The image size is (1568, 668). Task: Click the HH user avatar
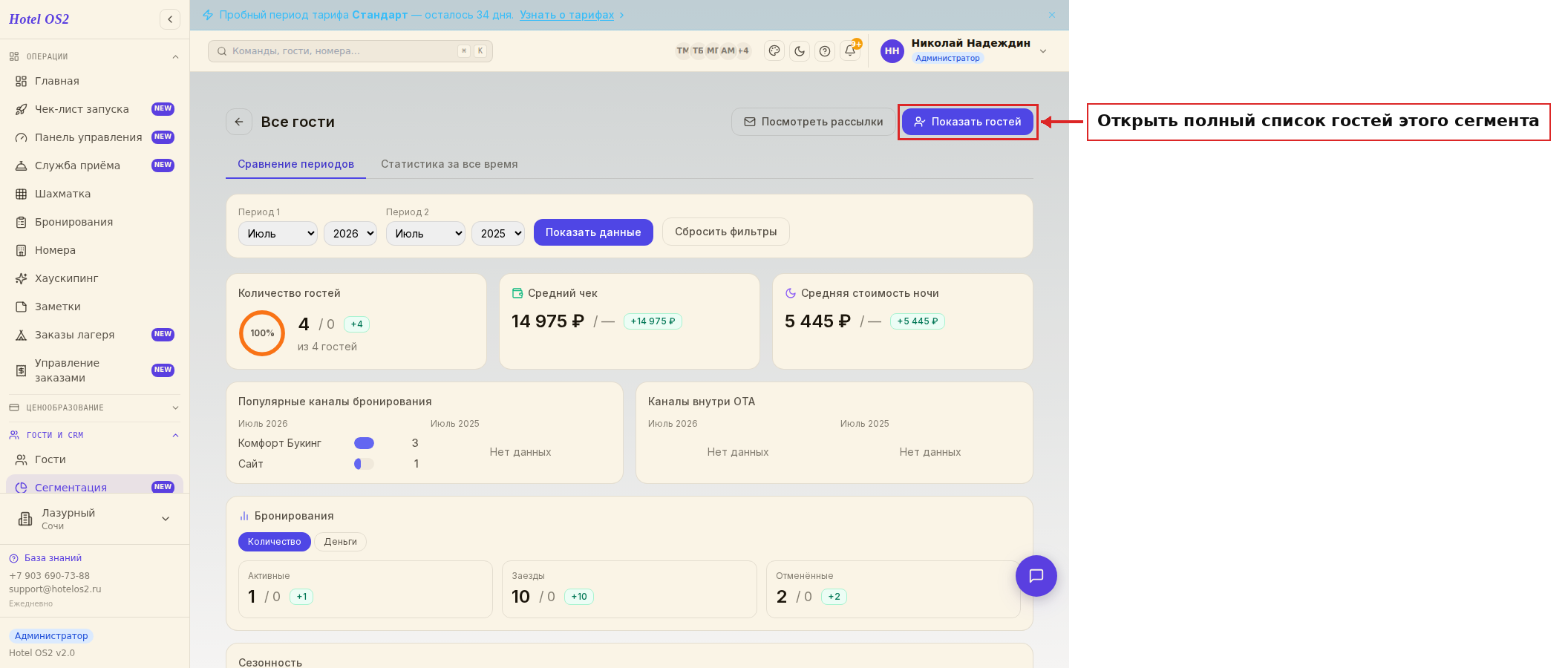coord(892,51)
